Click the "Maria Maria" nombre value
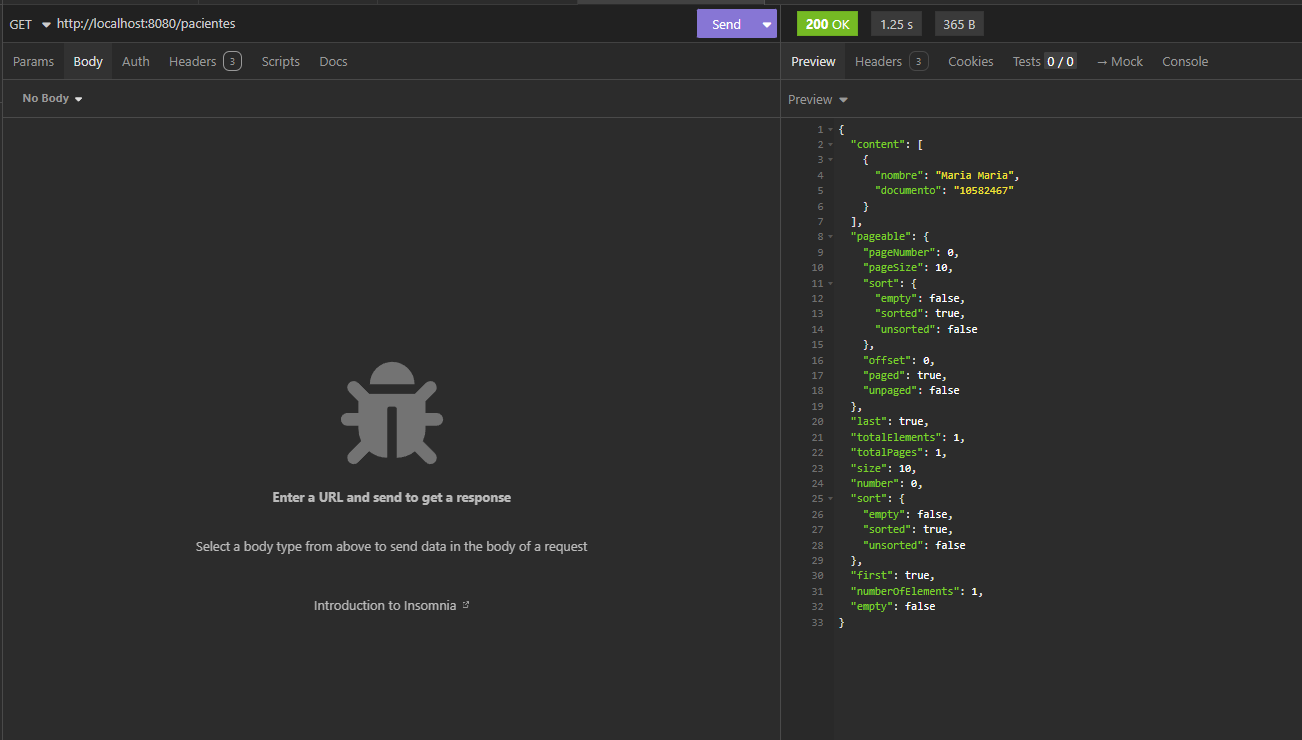The image size is (1302, 740). click(975, 175)
